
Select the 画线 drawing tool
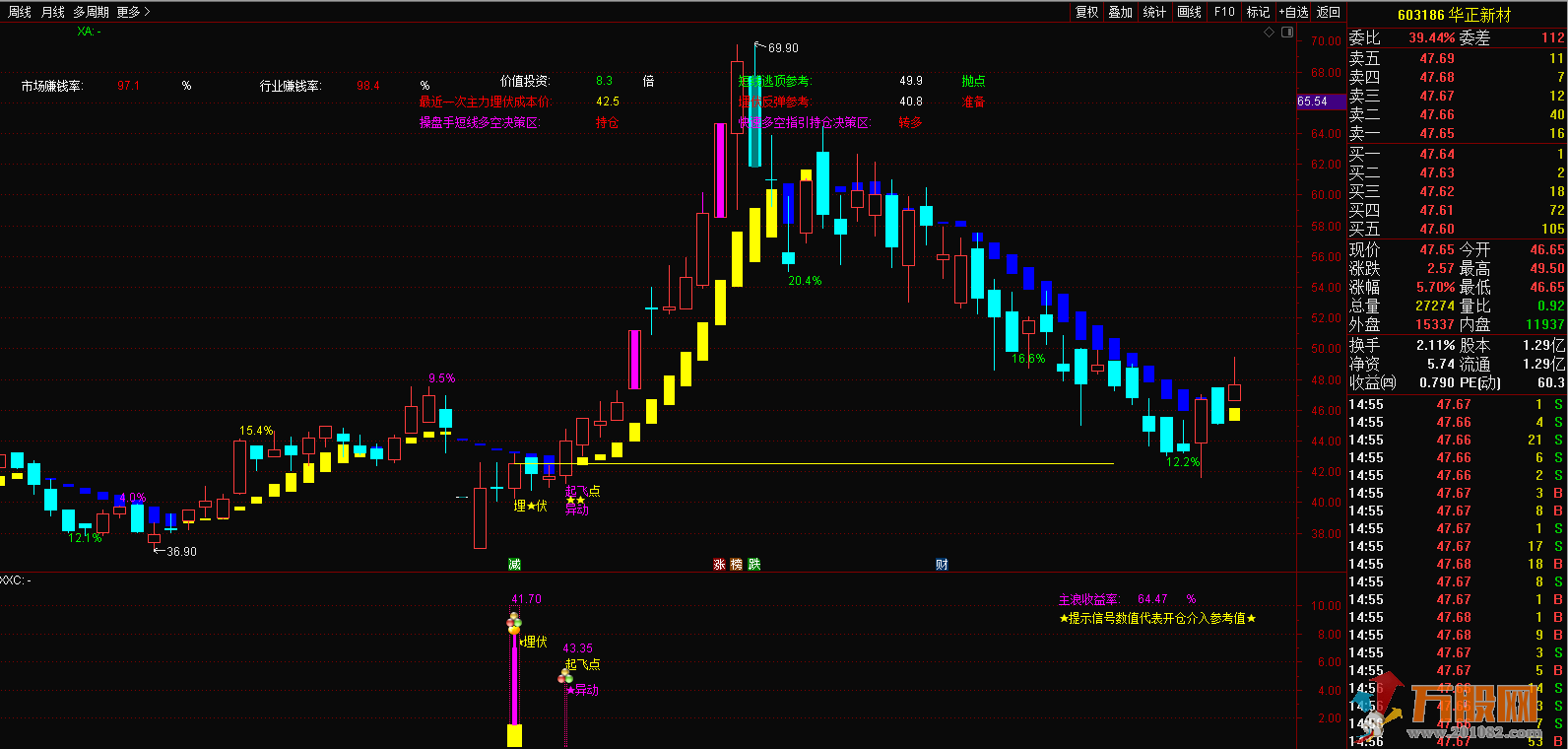click(1190, 12)
